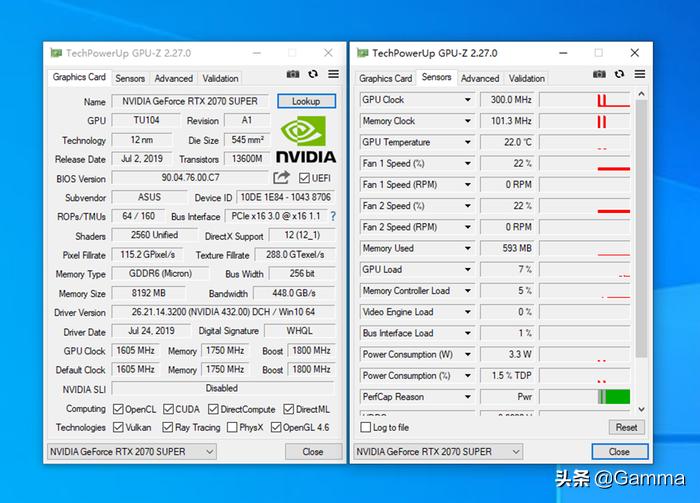The width and height of the screenshot is (700, 503).
Task: Switch to Sensors tab in the left window
Action: 130,78
